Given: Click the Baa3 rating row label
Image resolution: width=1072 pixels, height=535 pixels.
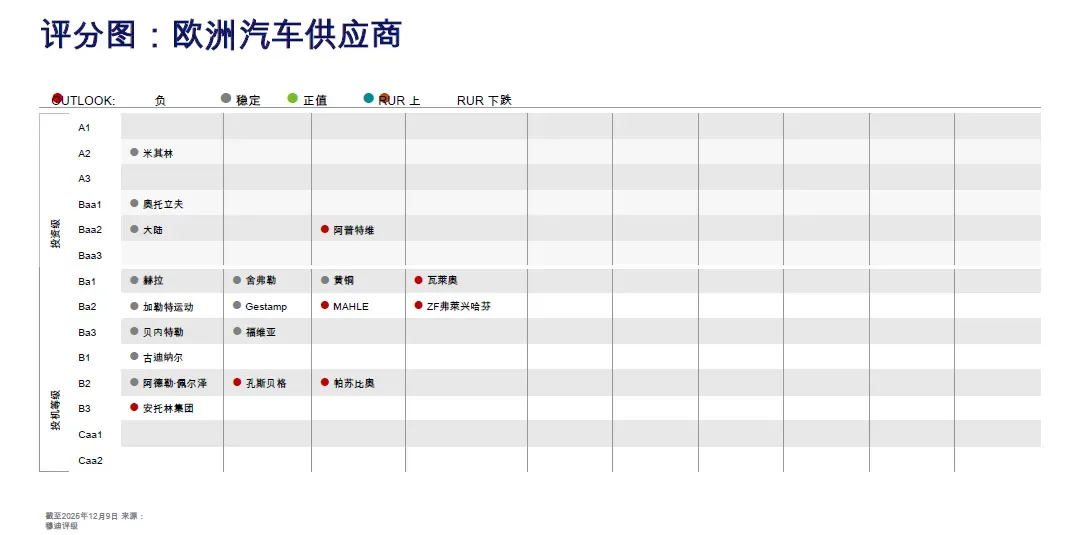Looking at the screenshot, I should click(90, 256).
